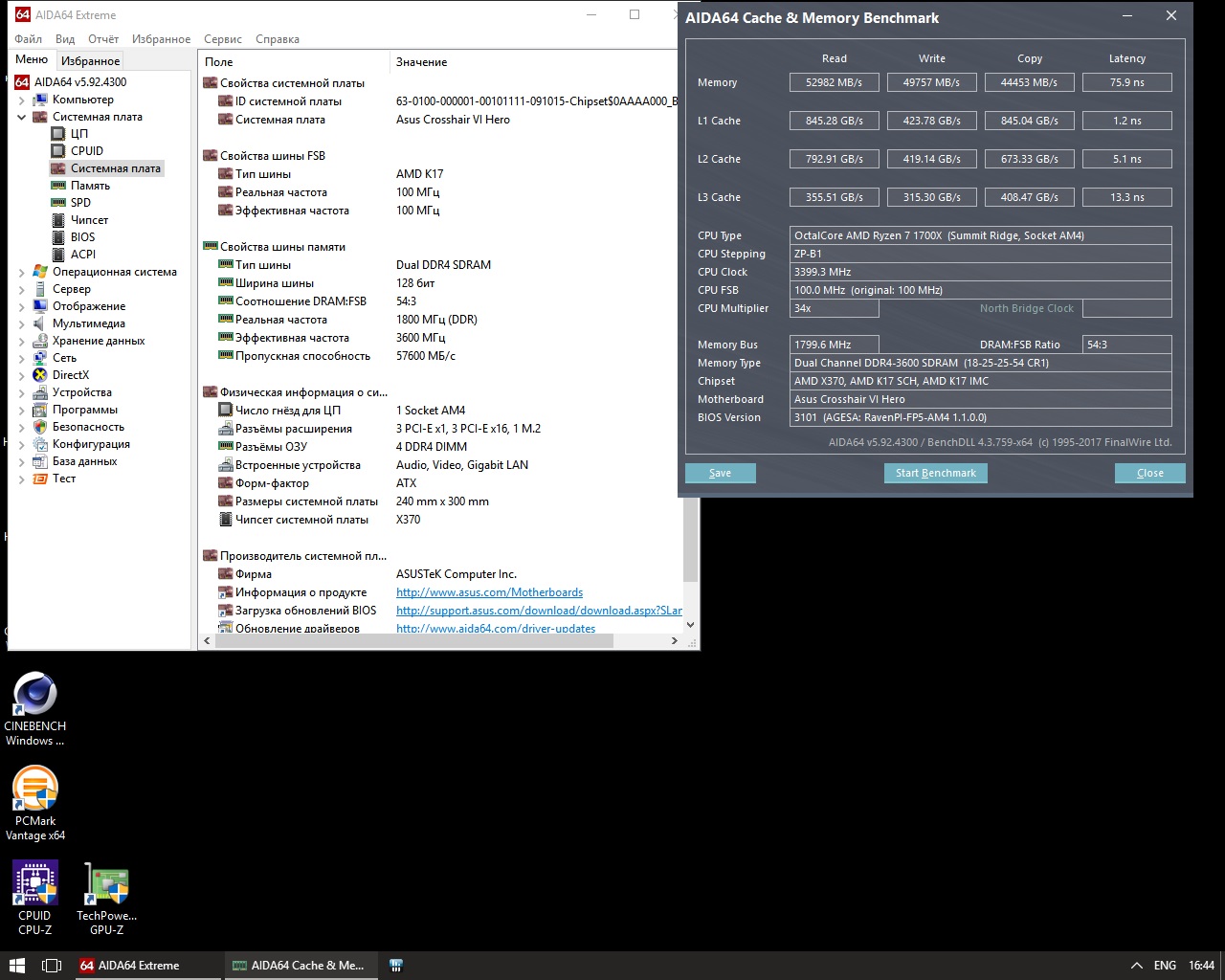This screenshot has width=1225, height=980.
Task: Expand the Операционная система node
Action: click(x=22, y=272)
